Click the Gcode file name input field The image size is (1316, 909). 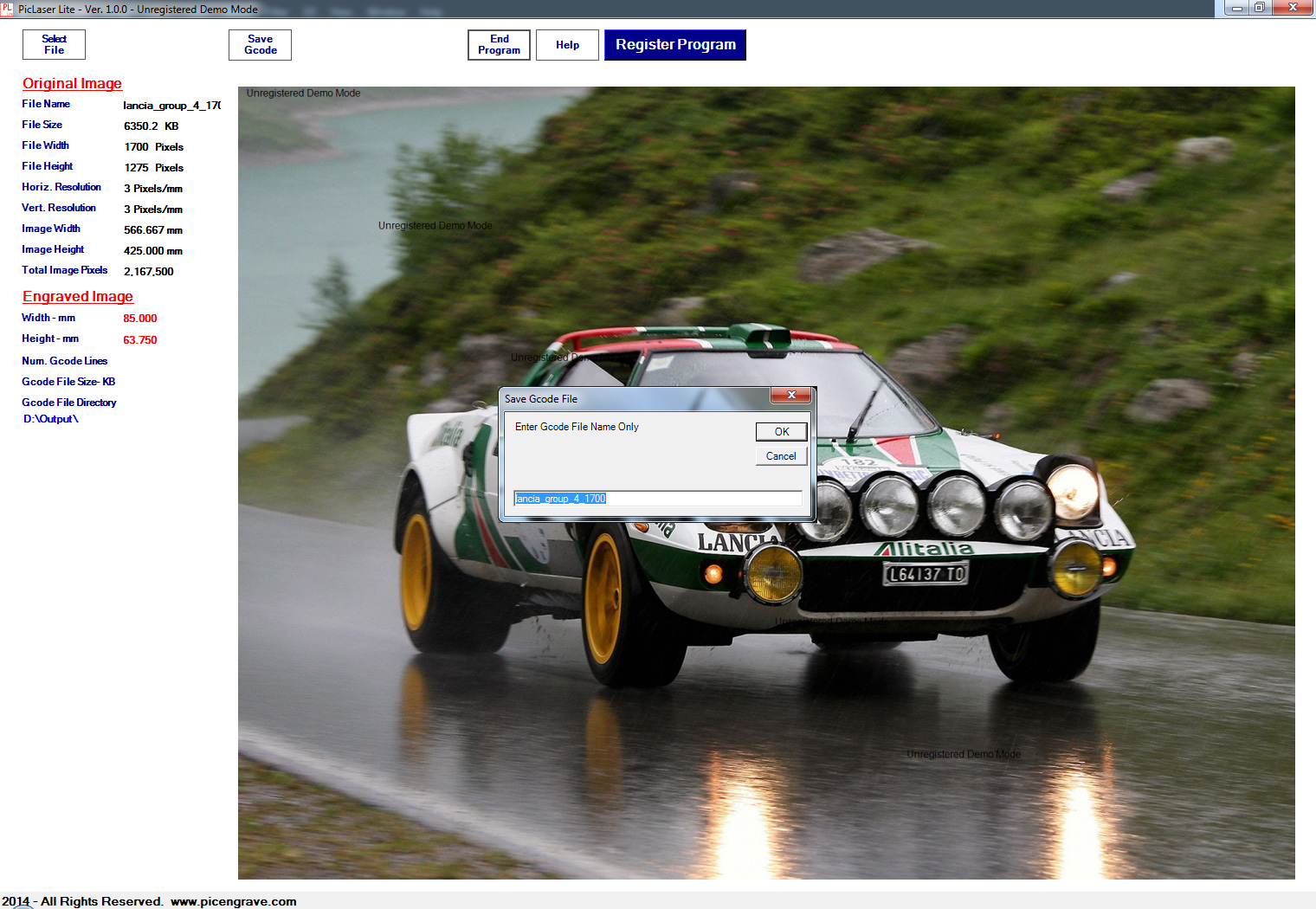tap(658, 498)
